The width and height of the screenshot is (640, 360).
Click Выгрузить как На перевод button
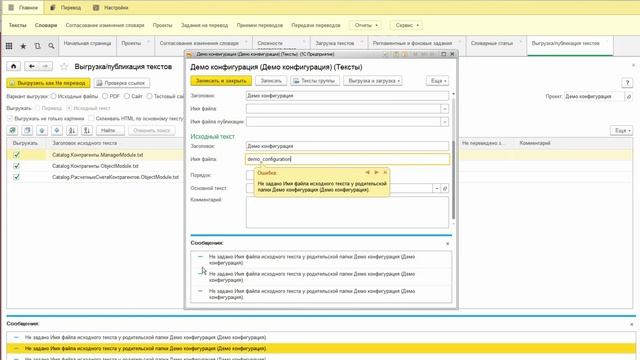click(48, 83)
